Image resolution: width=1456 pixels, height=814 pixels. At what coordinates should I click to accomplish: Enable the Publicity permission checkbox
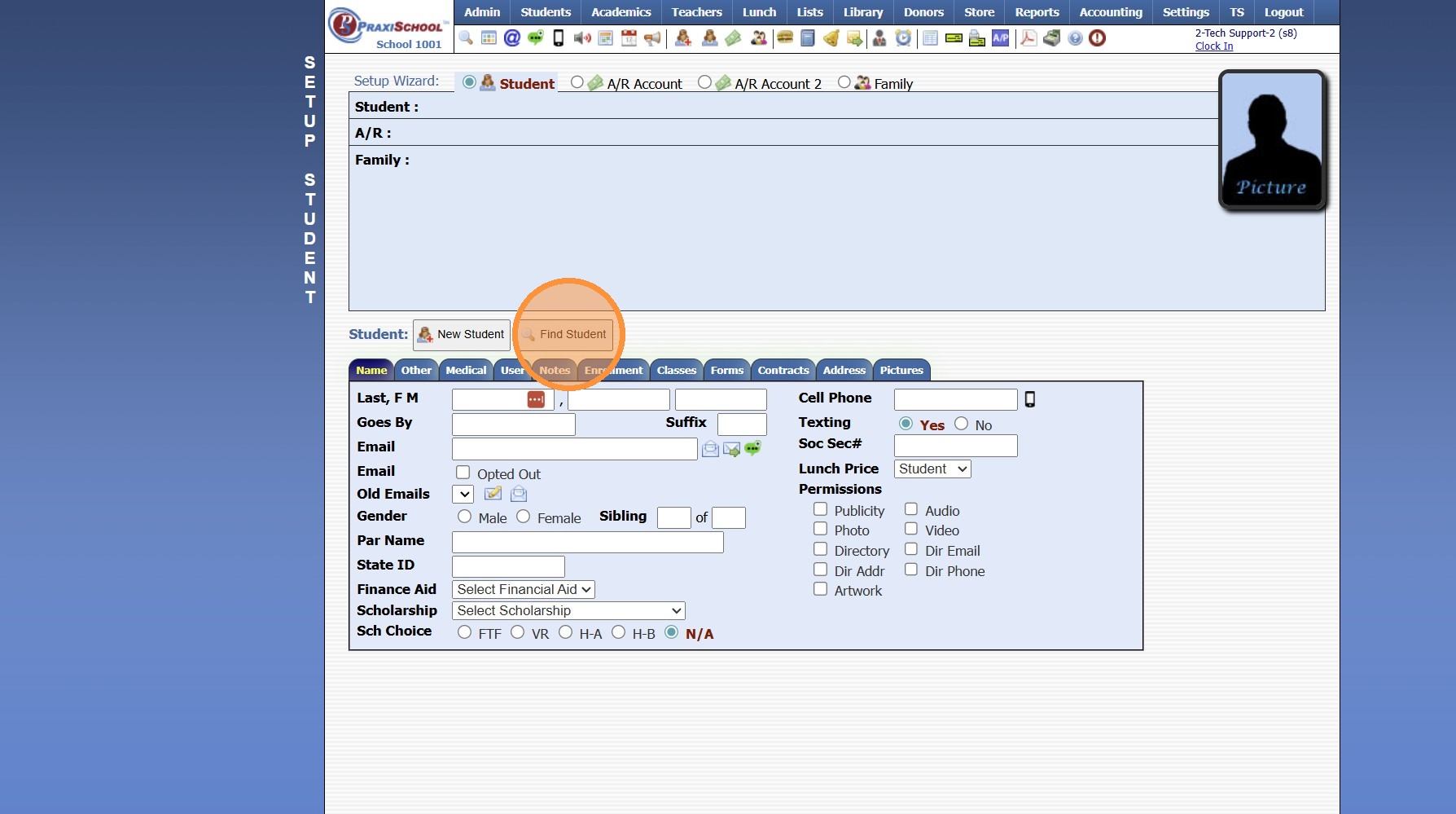tap(821, 509)
